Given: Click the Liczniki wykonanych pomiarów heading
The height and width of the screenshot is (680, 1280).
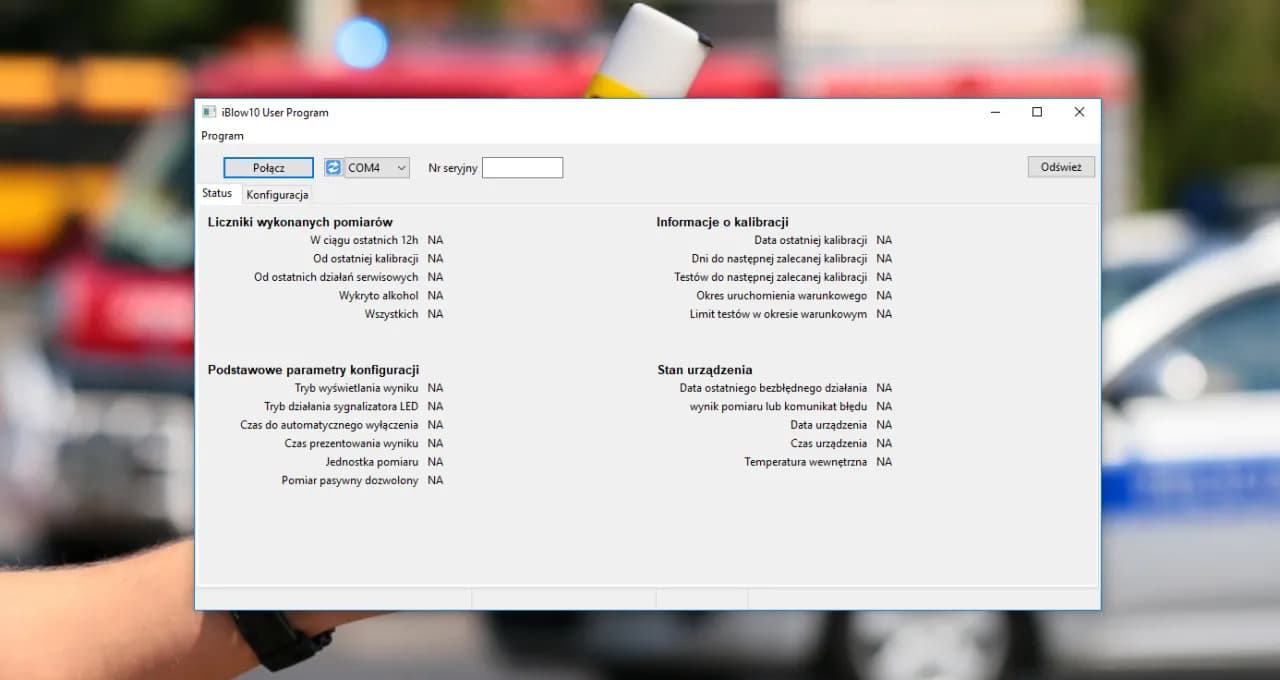Looking at the screenshot, I should click(300, 222).
